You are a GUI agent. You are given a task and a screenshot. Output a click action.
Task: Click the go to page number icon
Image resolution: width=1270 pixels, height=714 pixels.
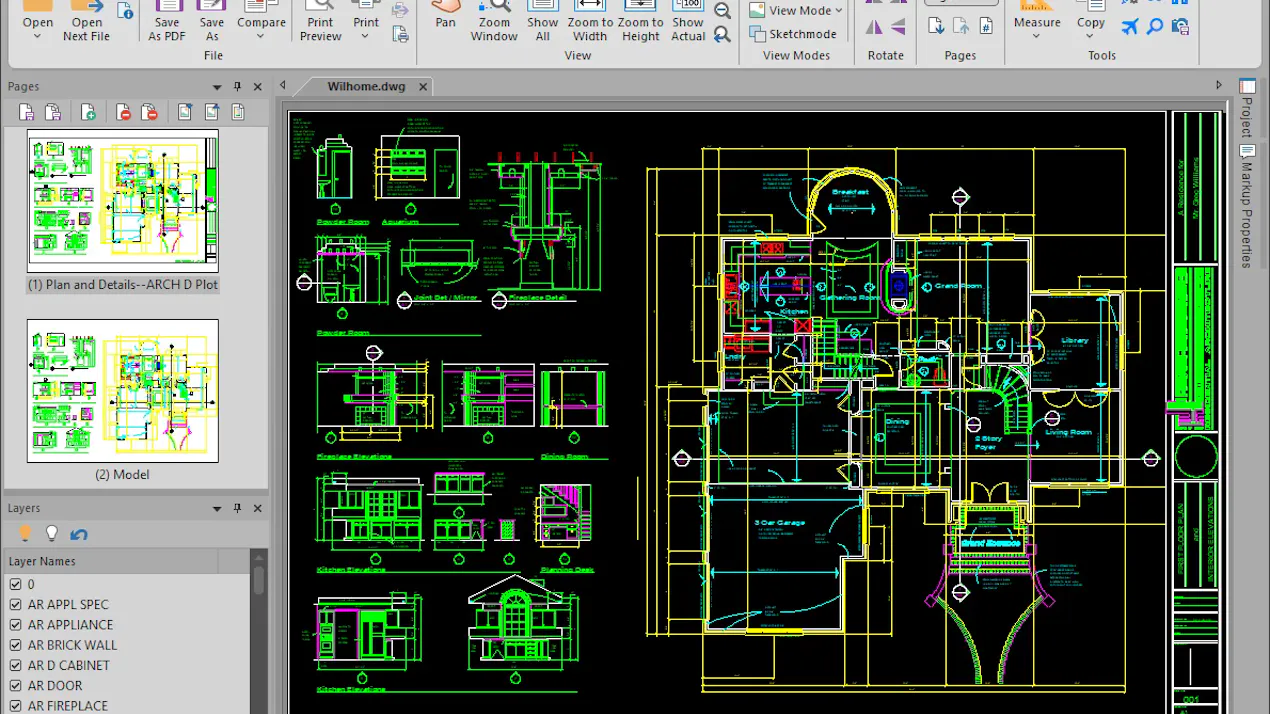click(x=985, y=27)
